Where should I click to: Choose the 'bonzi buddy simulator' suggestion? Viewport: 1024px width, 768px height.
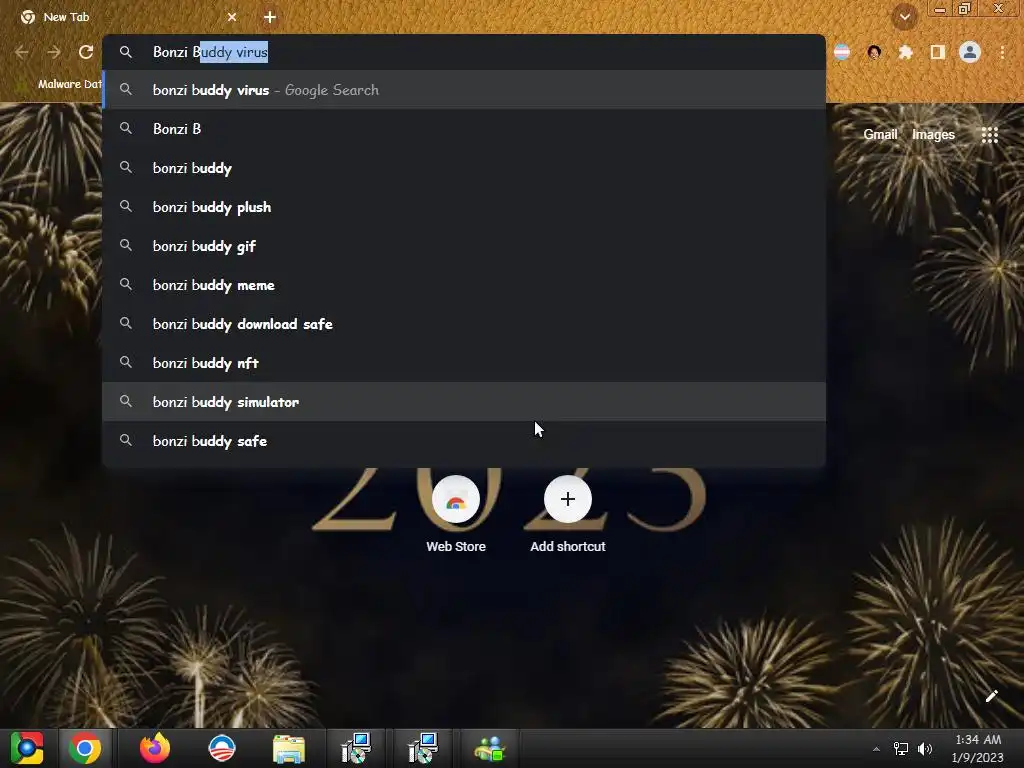point(464,402)
